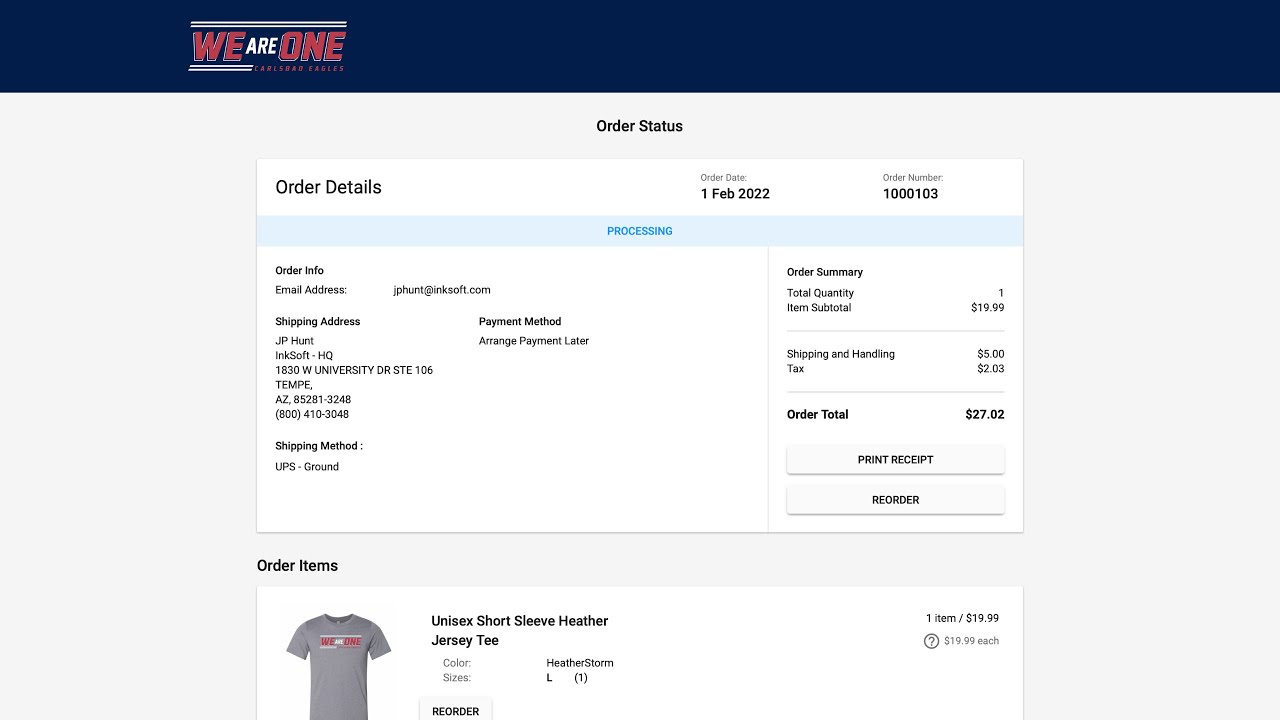Click the Order Total amount $27.02
Viewport: 1280px width, 720px height.
pos(985,414)
